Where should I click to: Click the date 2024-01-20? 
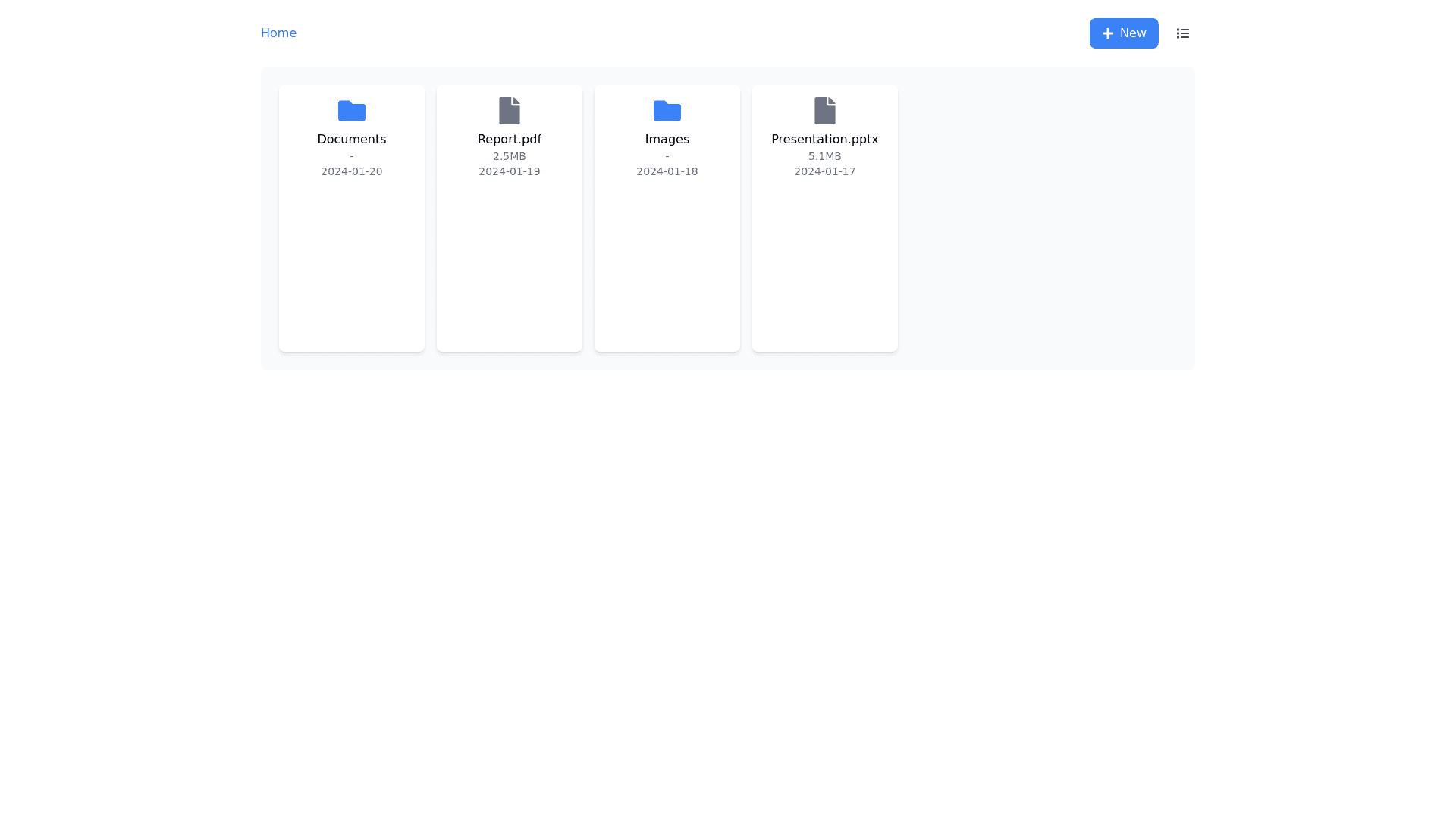(x=351, y=171)
